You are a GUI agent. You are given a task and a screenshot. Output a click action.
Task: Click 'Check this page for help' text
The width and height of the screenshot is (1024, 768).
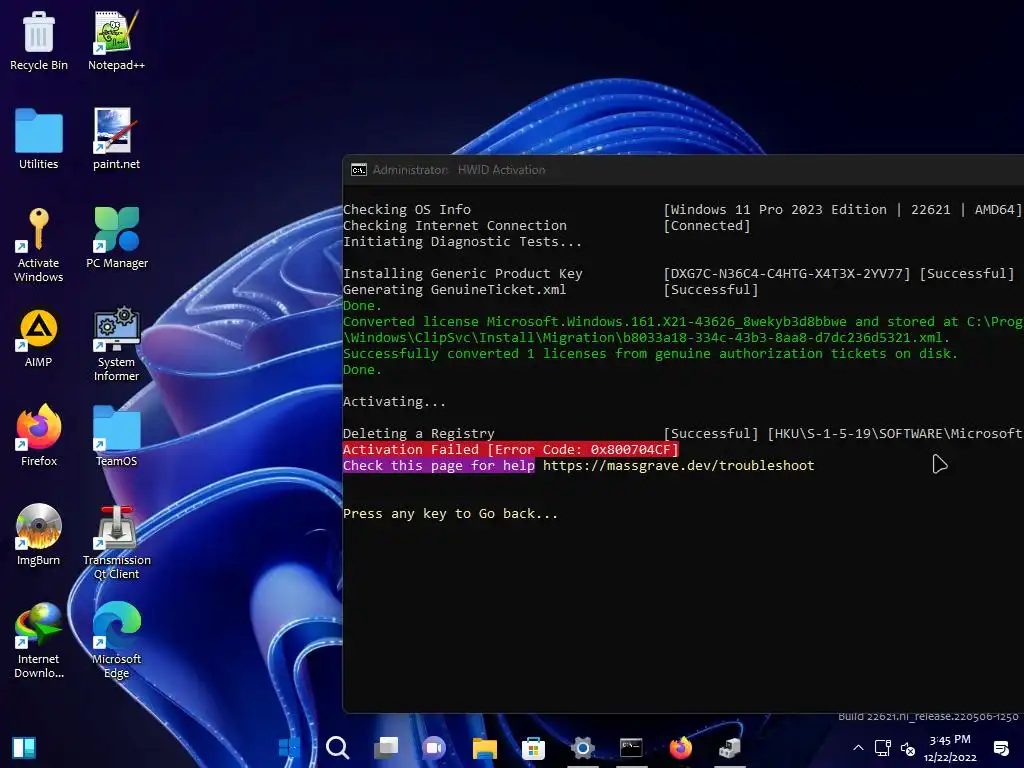(x=439, y=466)
